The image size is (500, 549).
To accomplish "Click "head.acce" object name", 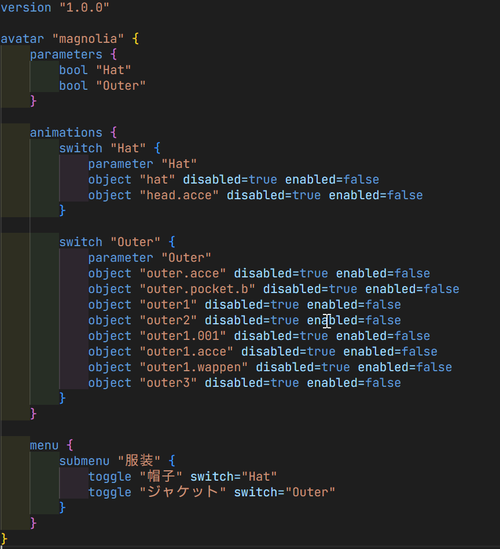I will (179, 195).
